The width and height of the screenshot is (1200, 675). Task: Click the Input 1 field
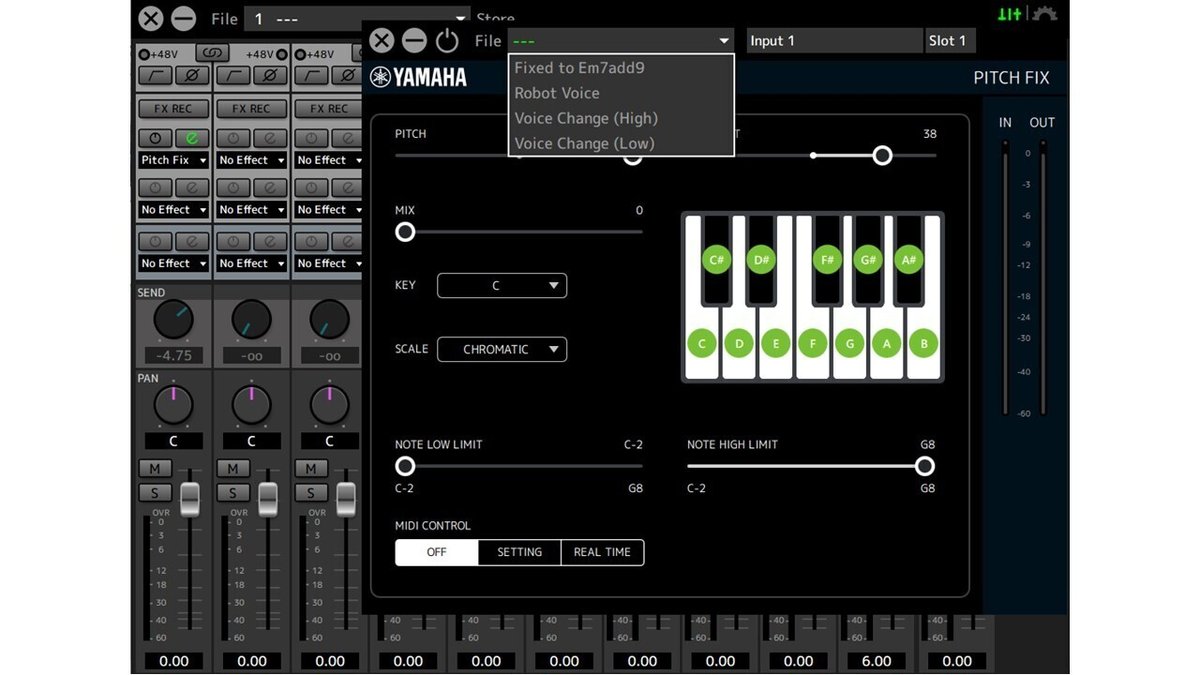click(x=834, y=41)
